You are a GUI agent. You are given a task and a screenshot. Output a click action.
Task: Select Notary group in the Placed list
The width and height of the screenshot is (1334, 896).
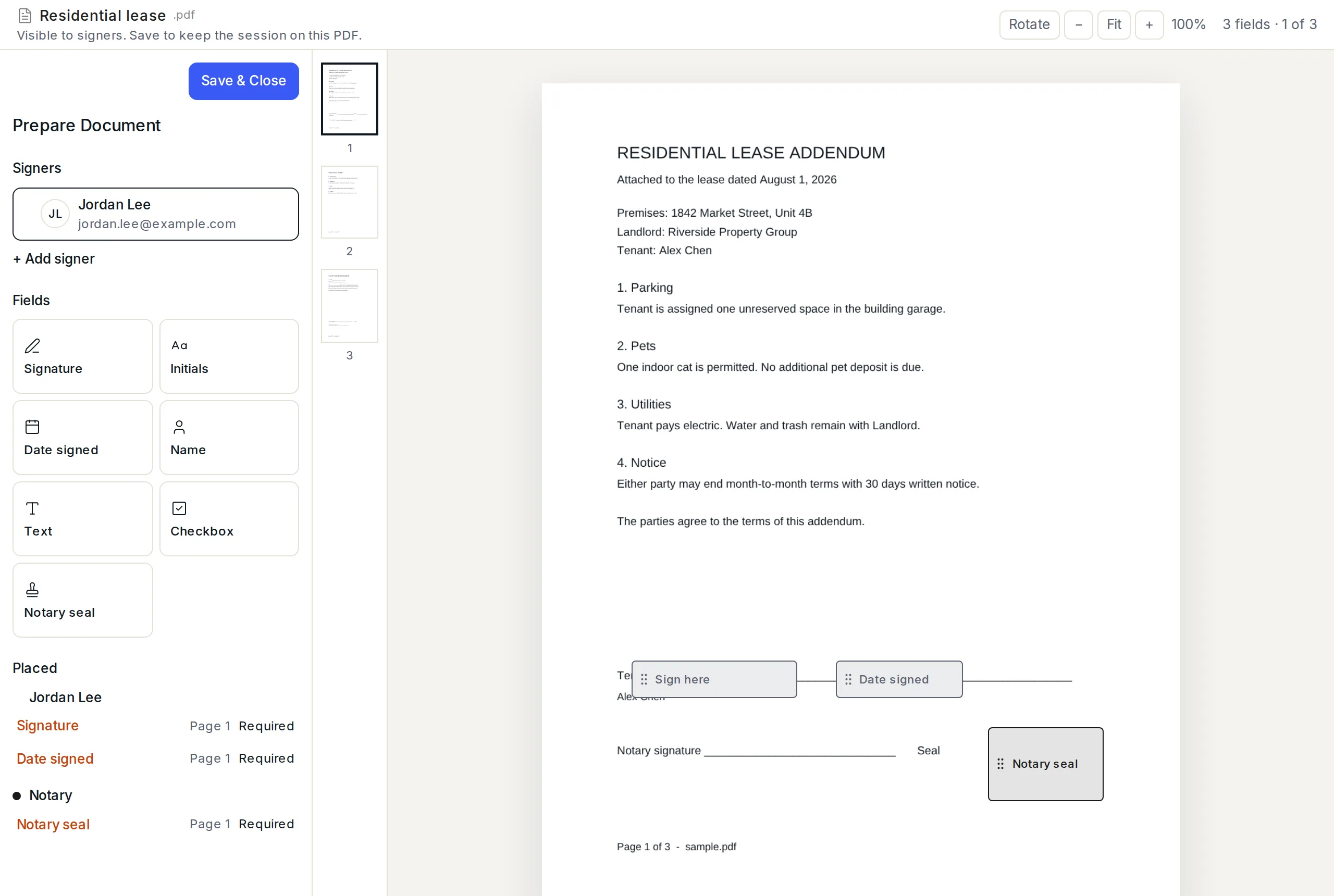click(x=51, y=795)
